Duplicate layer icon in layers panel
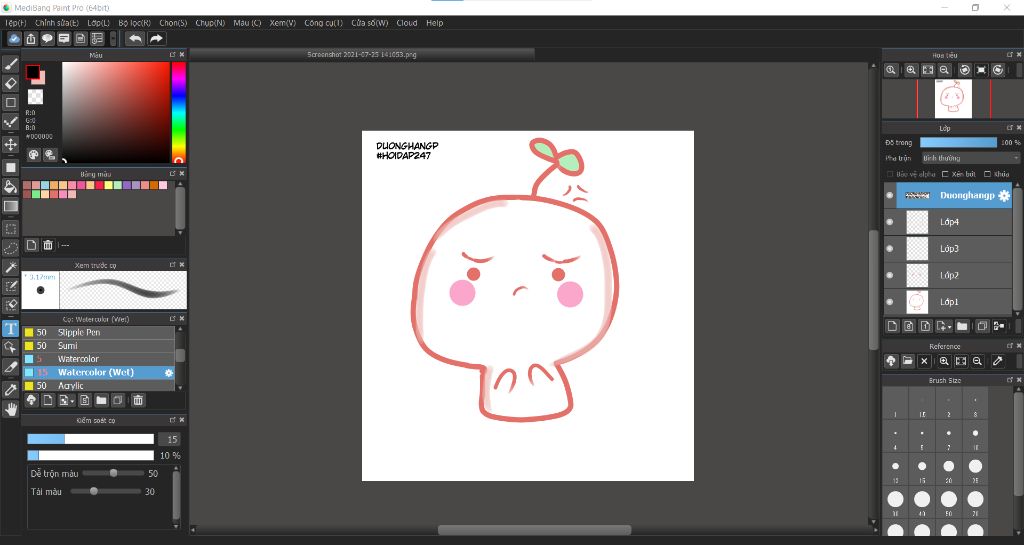 [x=982, y=326]
